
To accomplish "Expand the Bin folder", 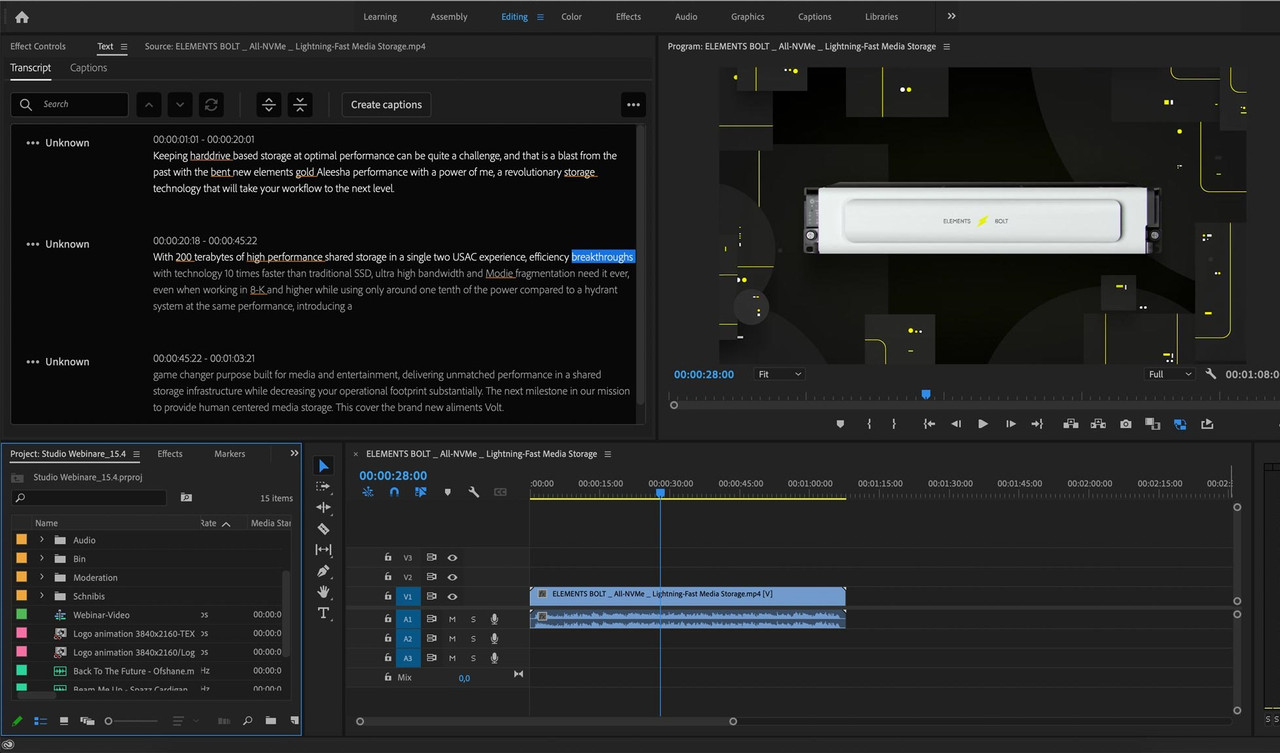I will point(42,559).
